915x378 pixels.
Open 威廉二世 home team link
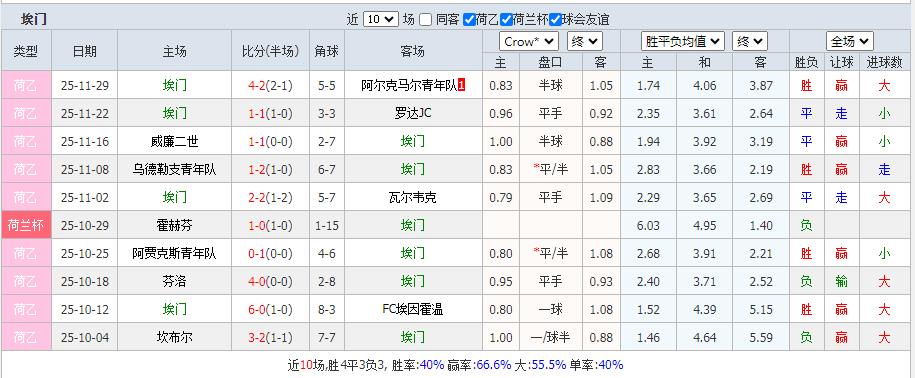(x=174, y=142)
